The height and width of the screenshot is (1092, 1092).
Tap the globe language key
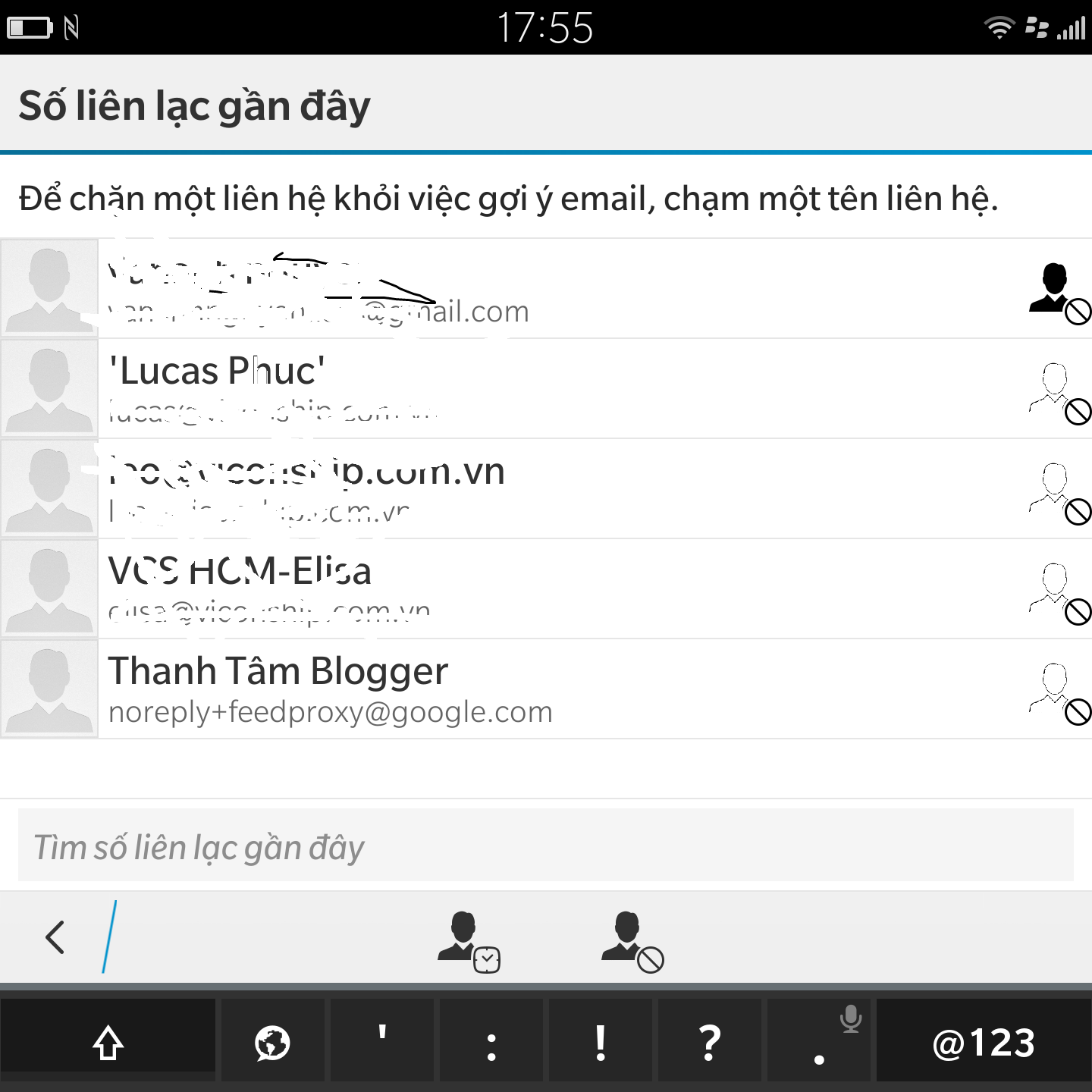(x=272, y=1042)
